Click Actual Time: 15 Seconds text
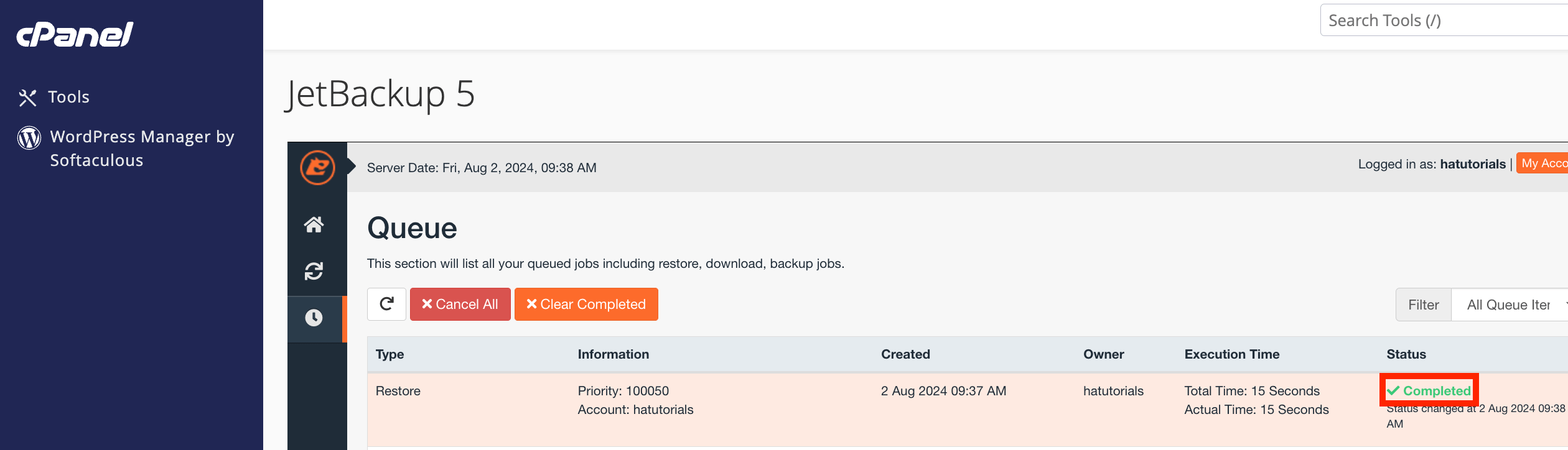Viewport: 1568px width, 450px height. click(x=1256, y=410)
